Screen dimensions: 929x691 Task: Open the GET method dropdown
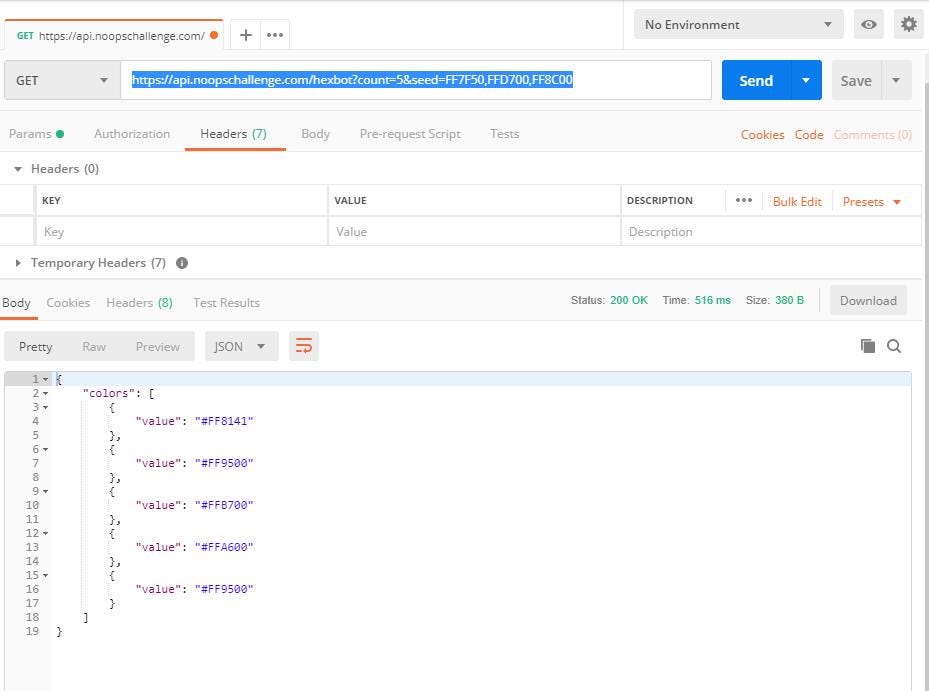click(62, 80)
